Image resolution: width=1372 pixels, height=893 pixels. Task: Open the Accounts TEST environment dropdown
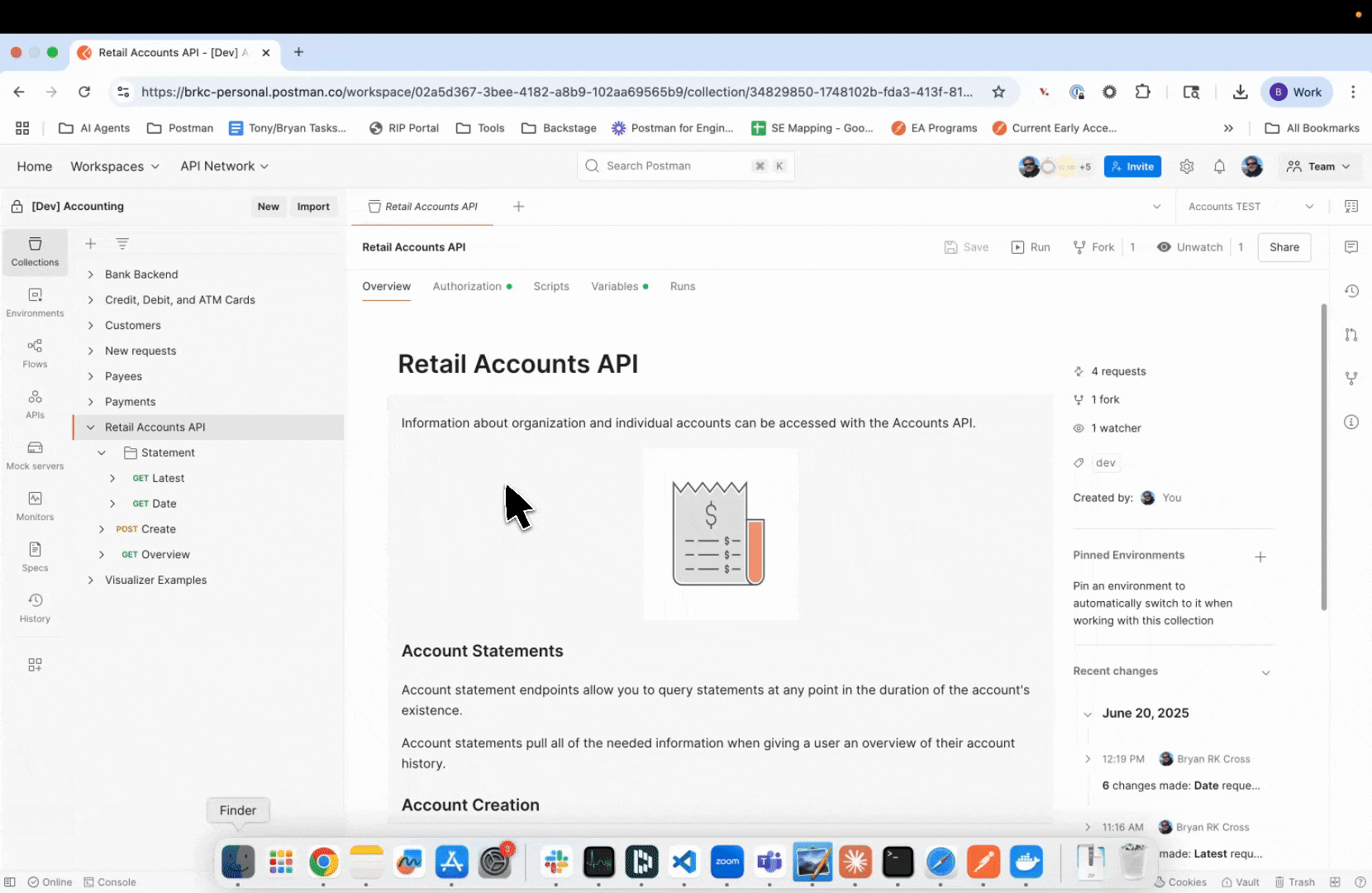coord(1250,207)
